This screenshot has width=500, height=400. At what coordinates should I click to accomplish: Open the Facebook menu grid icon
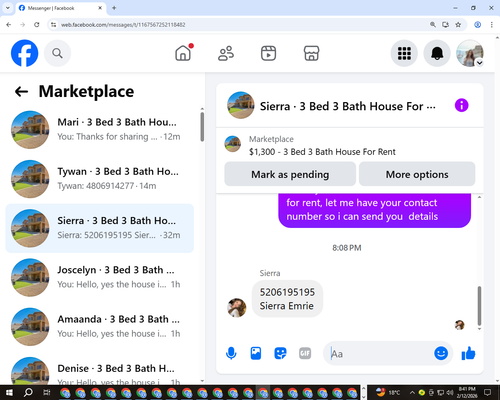[404, 53]
